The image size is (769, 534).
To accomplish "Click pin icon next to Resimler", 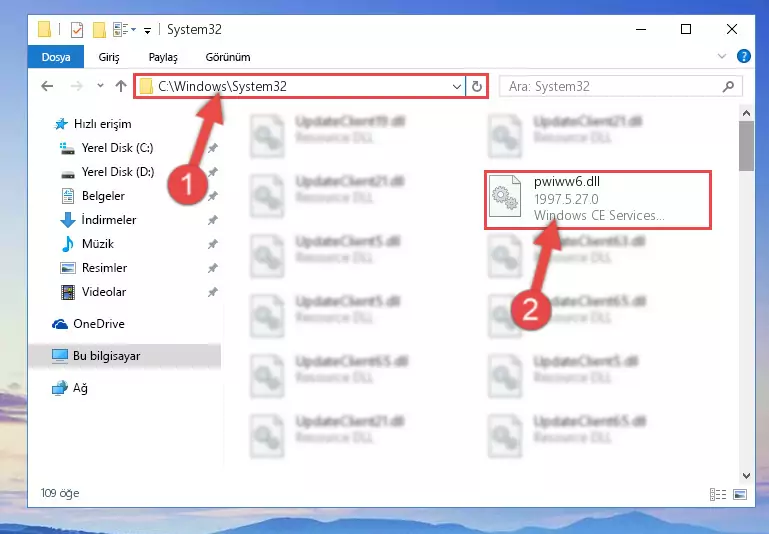I will click(x=212, y=268).
